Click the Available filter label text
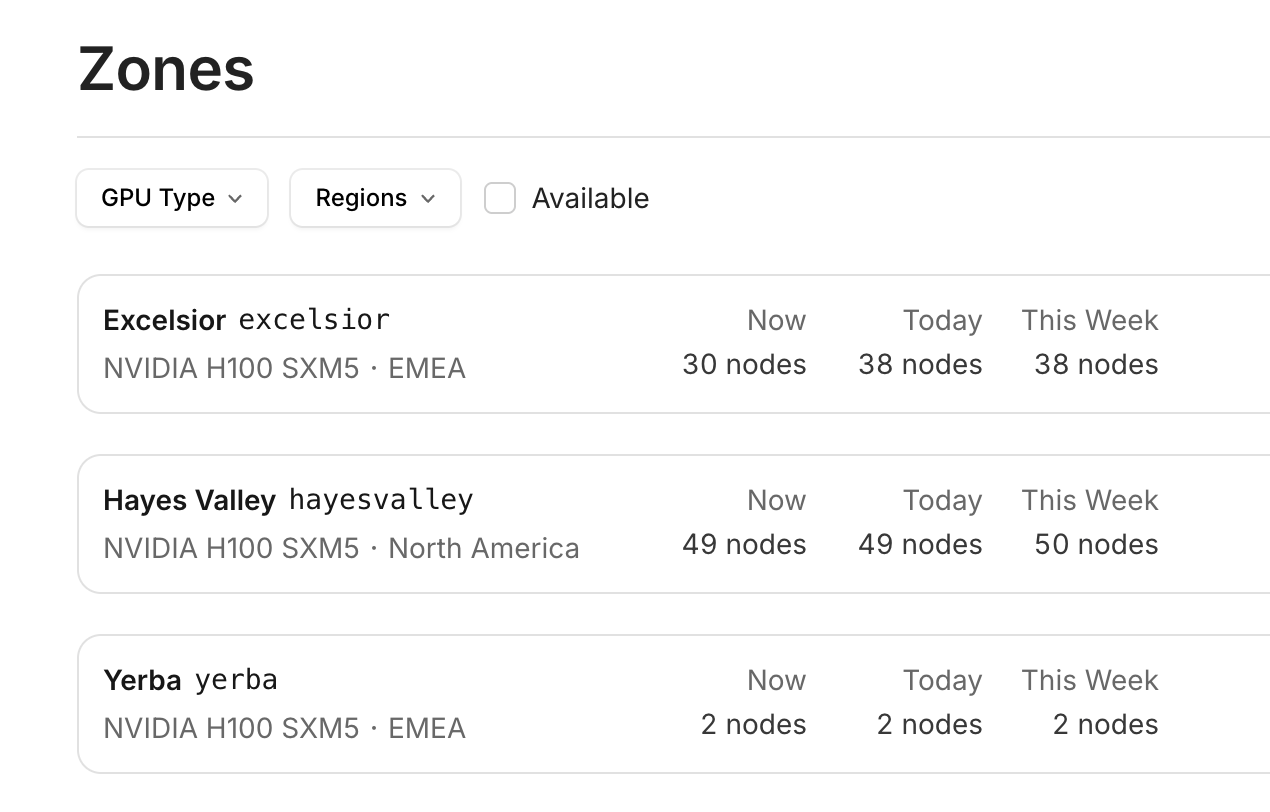Viewport: 1270px width, 812px height. pos(590,198)
